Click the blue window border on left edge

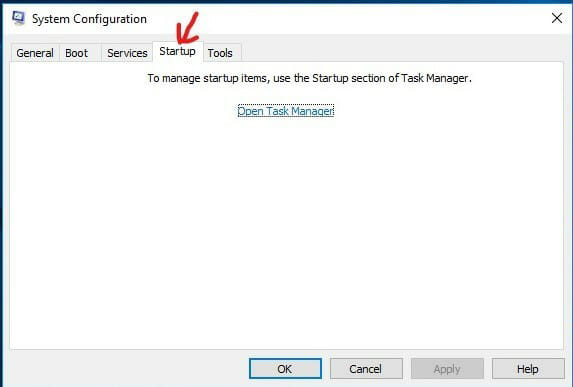pyautogui.click(x=1, y=194)
